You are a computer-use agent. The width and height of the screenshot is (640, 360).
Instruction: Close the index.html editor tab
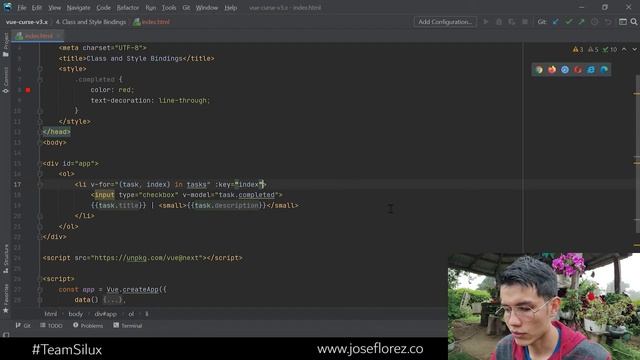[59, 36]
